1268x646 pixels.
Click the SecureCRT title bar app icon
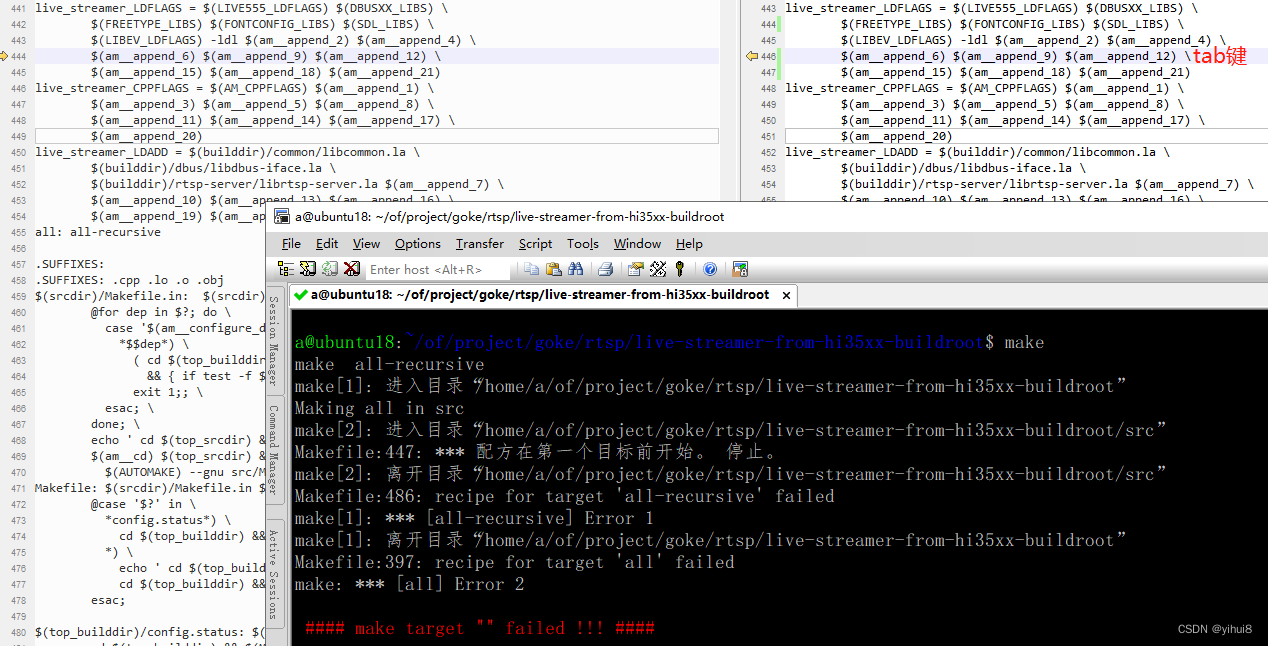pos(281,216)
